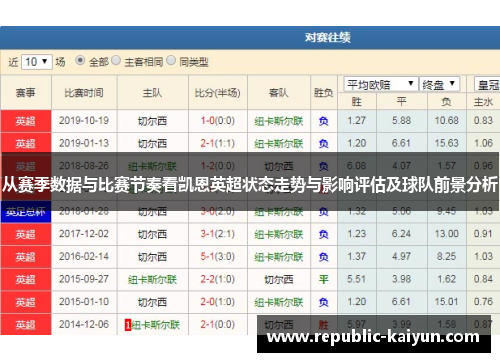
Task: Click the date 2015-09-27
Action: (x=84, y=279)
